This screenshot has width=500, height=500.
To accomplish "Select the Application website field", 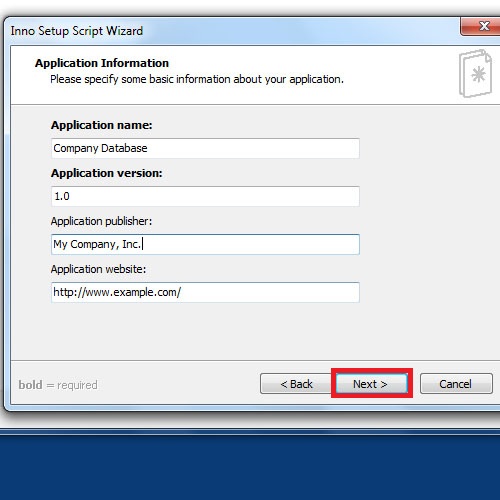I will pyautogui.click(x=205, y=292).
